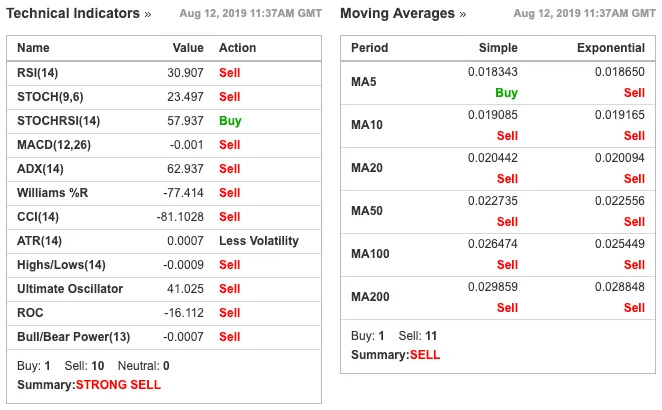Viewport: 662px width, 410px height.
Task: Click the chevron after Moving Averages
Action: point(463,15)
